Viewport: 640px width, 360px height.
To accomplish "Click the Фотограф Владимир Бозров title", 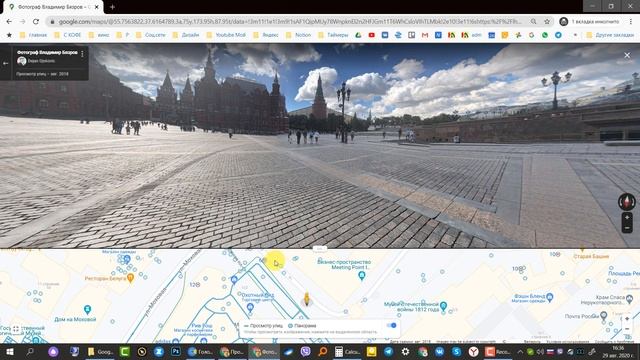I will tap(47, 52).
